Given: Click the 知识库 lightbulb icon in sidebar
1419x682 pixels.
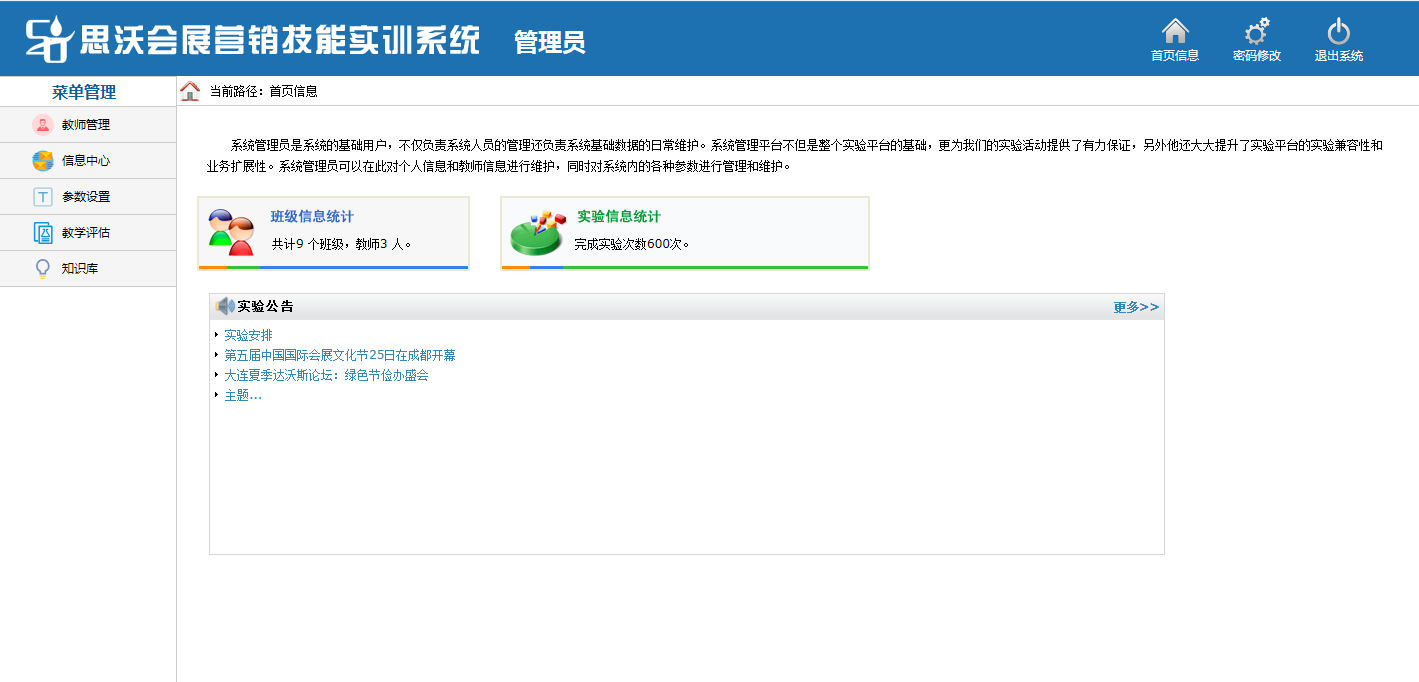Looking at the screenshot, I should pyautogui.click(x=42, y=269).
